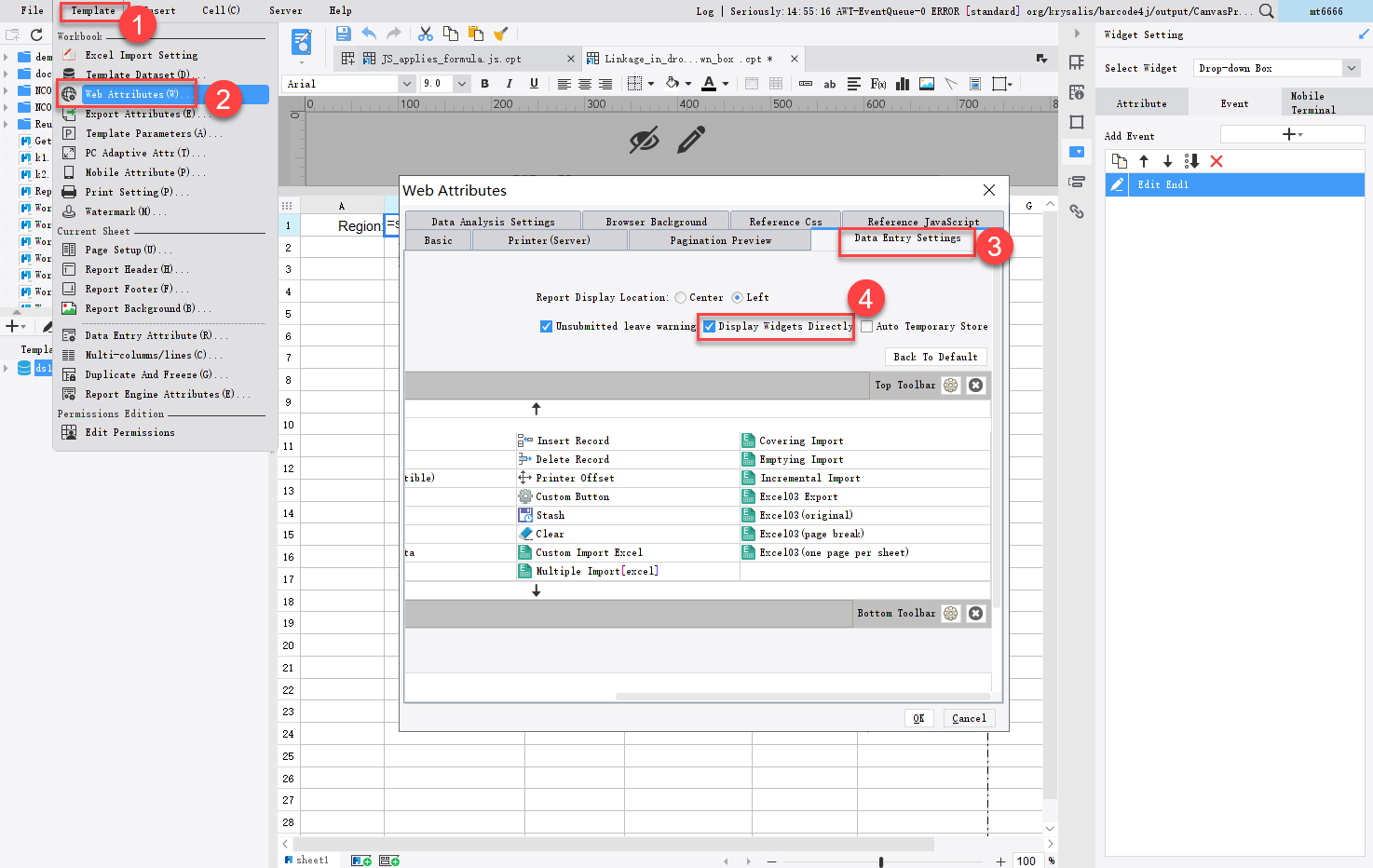Image resolution: width=1373 pixels, height=868 pixels.
Task: Click the insert formula F(x) icon
Action: (877, 84)
